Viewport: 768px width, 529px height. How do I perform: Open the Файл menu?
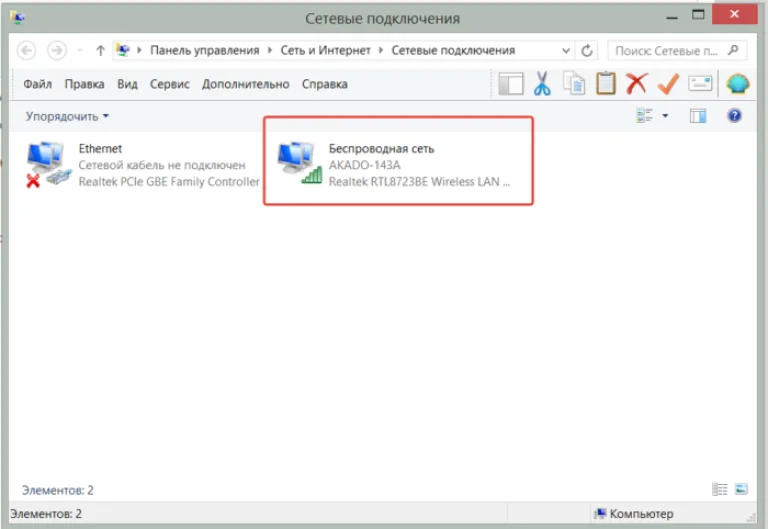click(38, 84)
